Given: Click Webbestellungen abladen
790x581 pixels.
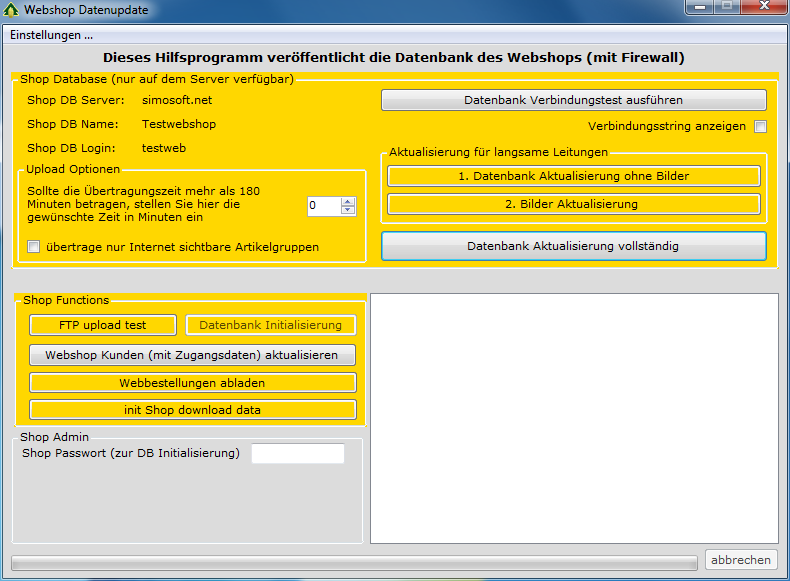Looking at the screenshot, I should click(192, 382).
